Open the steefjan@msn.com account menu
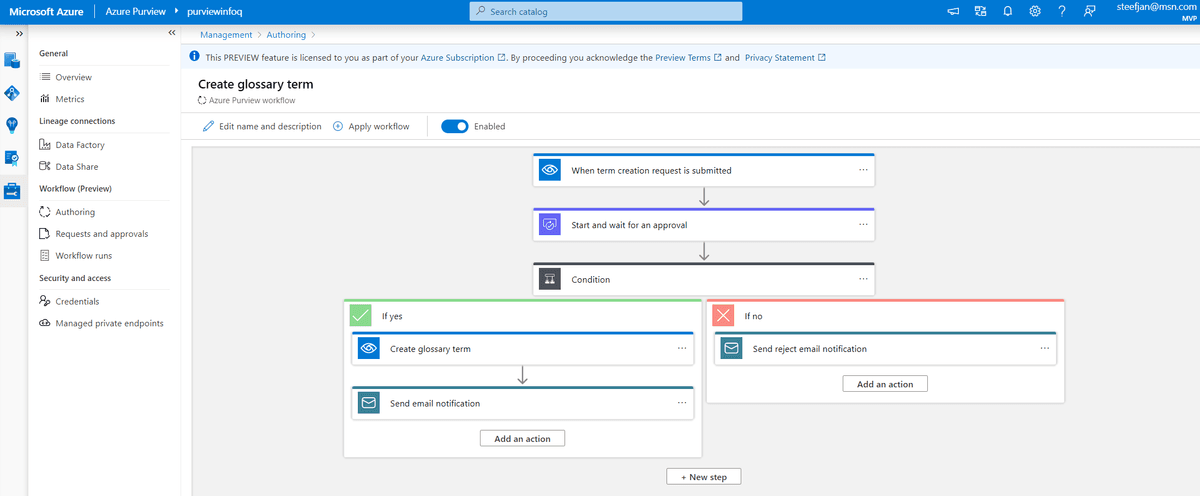This screenshot has width=1200, height=496. (x=1156, y=11)
